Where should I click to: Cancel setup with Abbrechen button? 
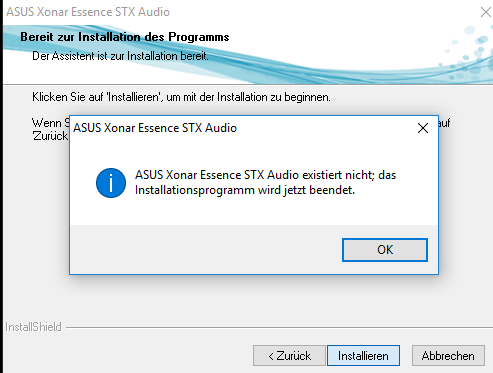(448, 356)
